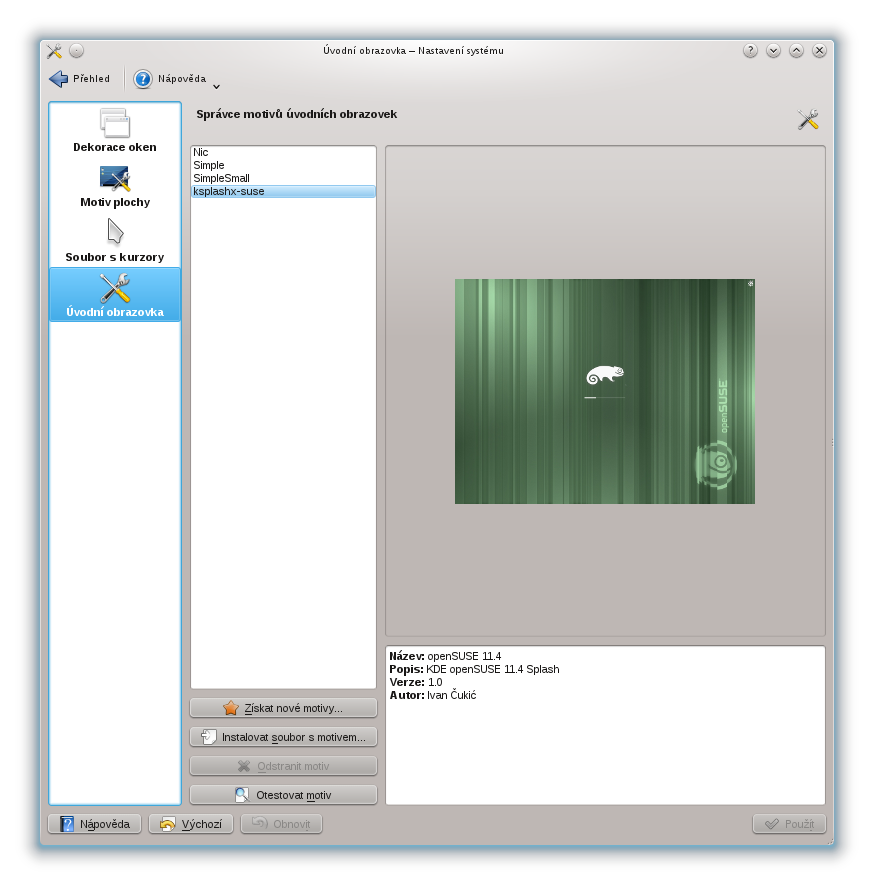Click the Název: openSUSE 11.4 text

(445, 656)
